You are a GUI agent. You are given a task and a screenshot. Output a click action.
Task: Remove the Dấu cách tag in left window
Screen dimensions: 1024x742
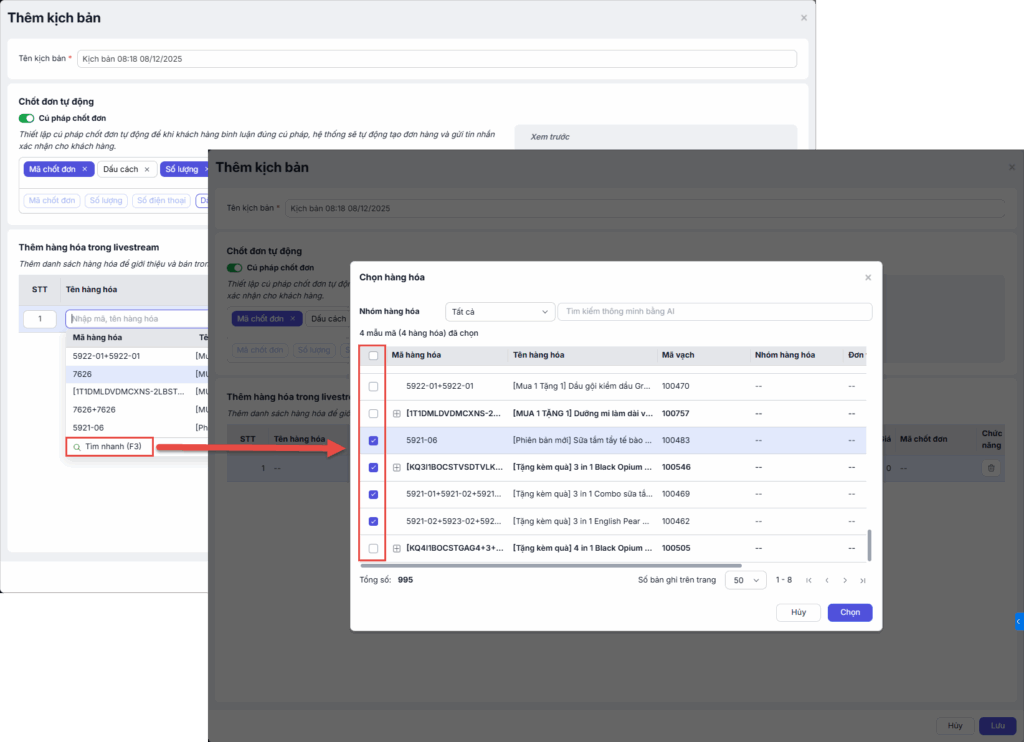pos(147,169)
